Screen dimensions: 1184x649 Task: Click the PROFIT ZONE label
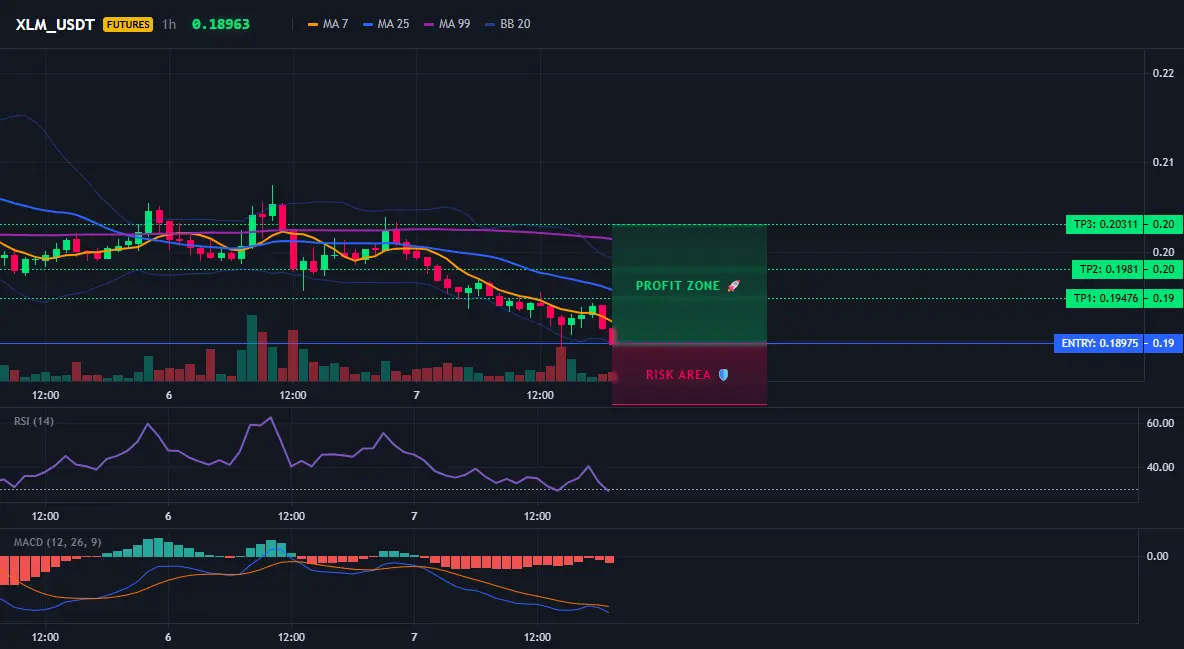(x=678, y=286)
